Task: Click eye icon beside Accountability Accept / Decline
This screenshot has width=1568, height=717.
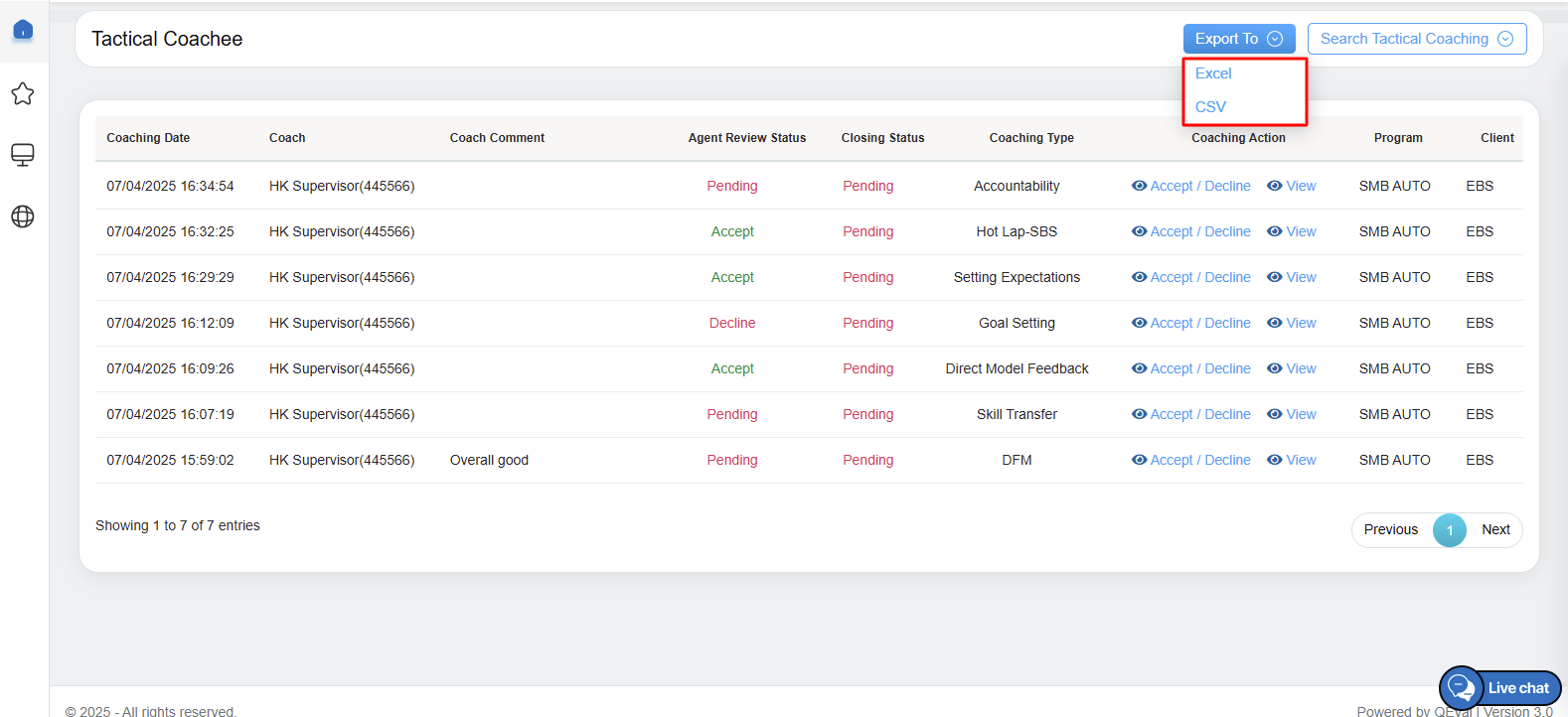Action: (x=1139, y=186)
